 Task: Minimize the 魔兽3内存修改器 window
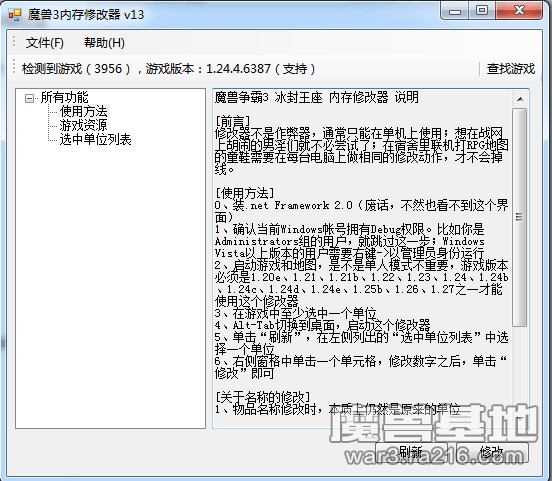pos(455,11)
